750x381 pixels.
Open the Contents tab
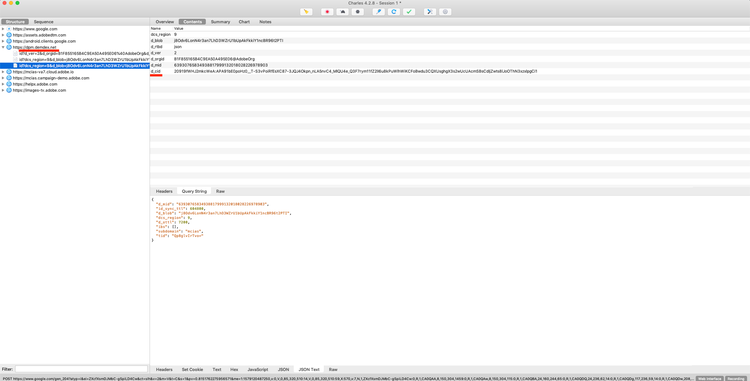192,22
